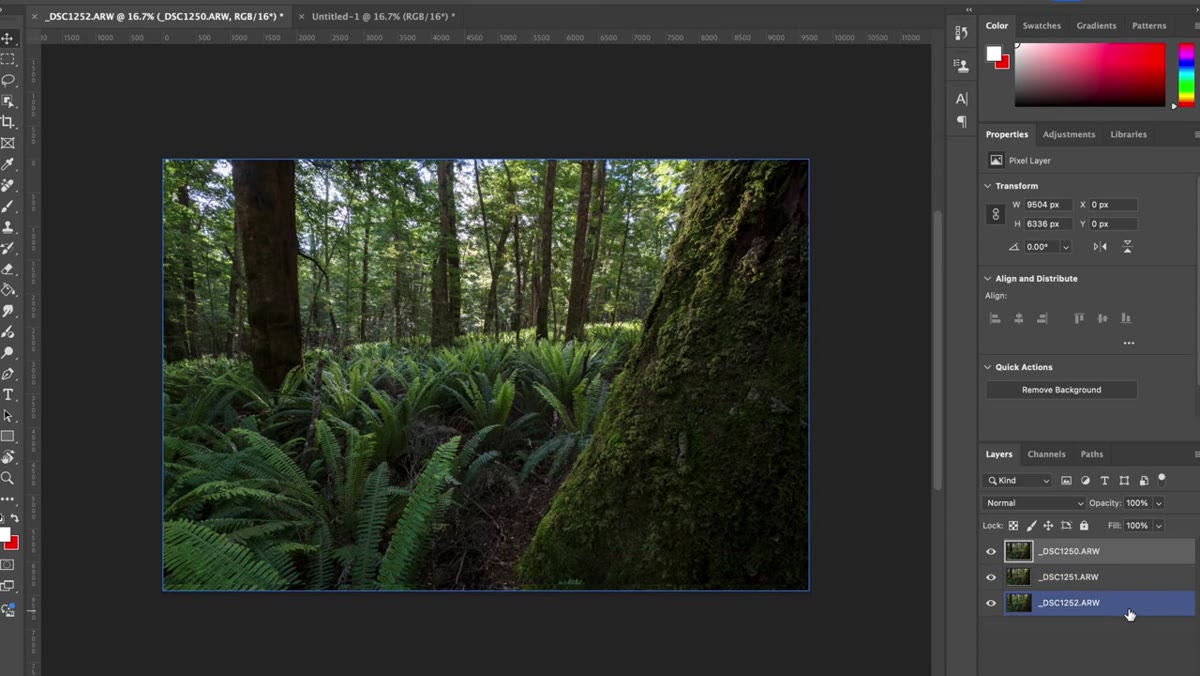Toggle filter for adjustment layers
Screen dimensions: 1200x676
tap(1085, 481)
